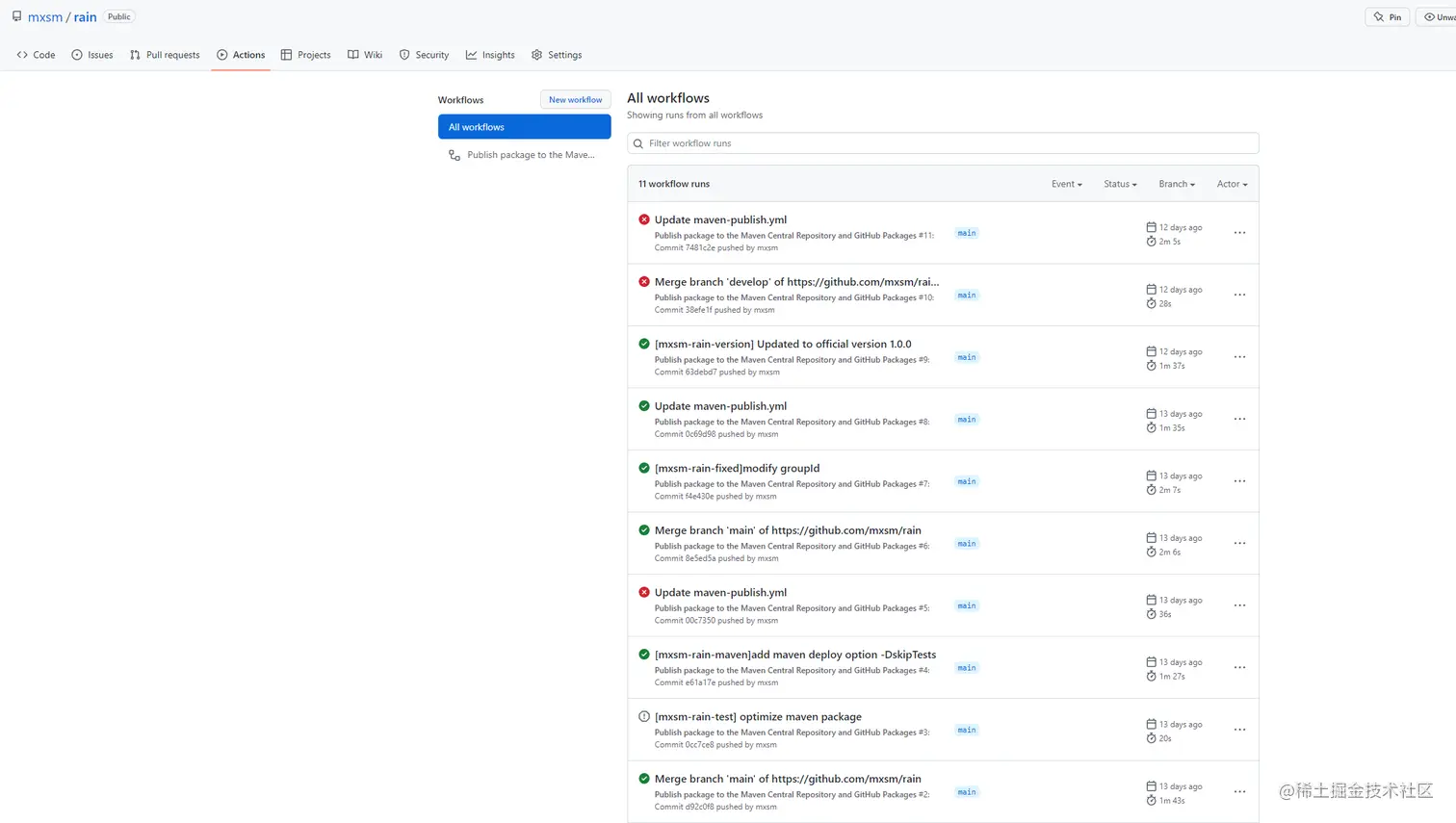Click the repository icon beside mxsm

[16, 16]
